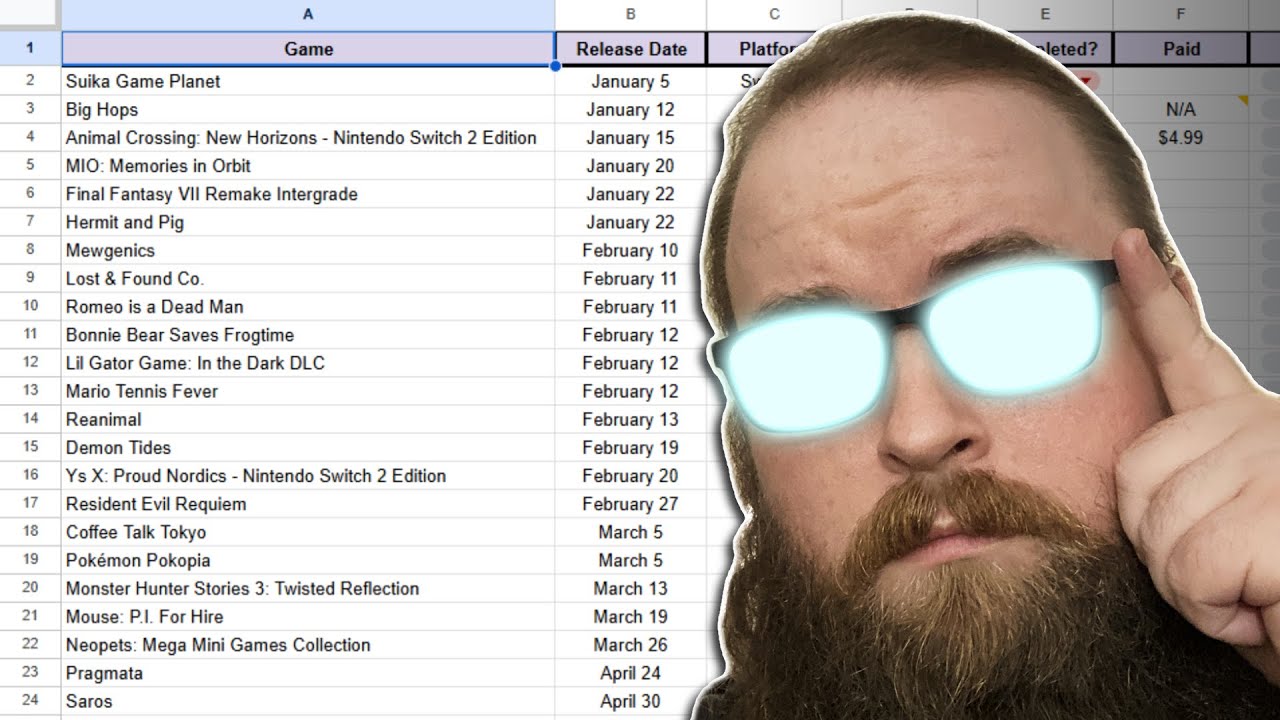Viewport: 1280px width, 720px height.
Task: Click the March 5 date for Pokémon Pokopia
Action: tap(631, 559)
